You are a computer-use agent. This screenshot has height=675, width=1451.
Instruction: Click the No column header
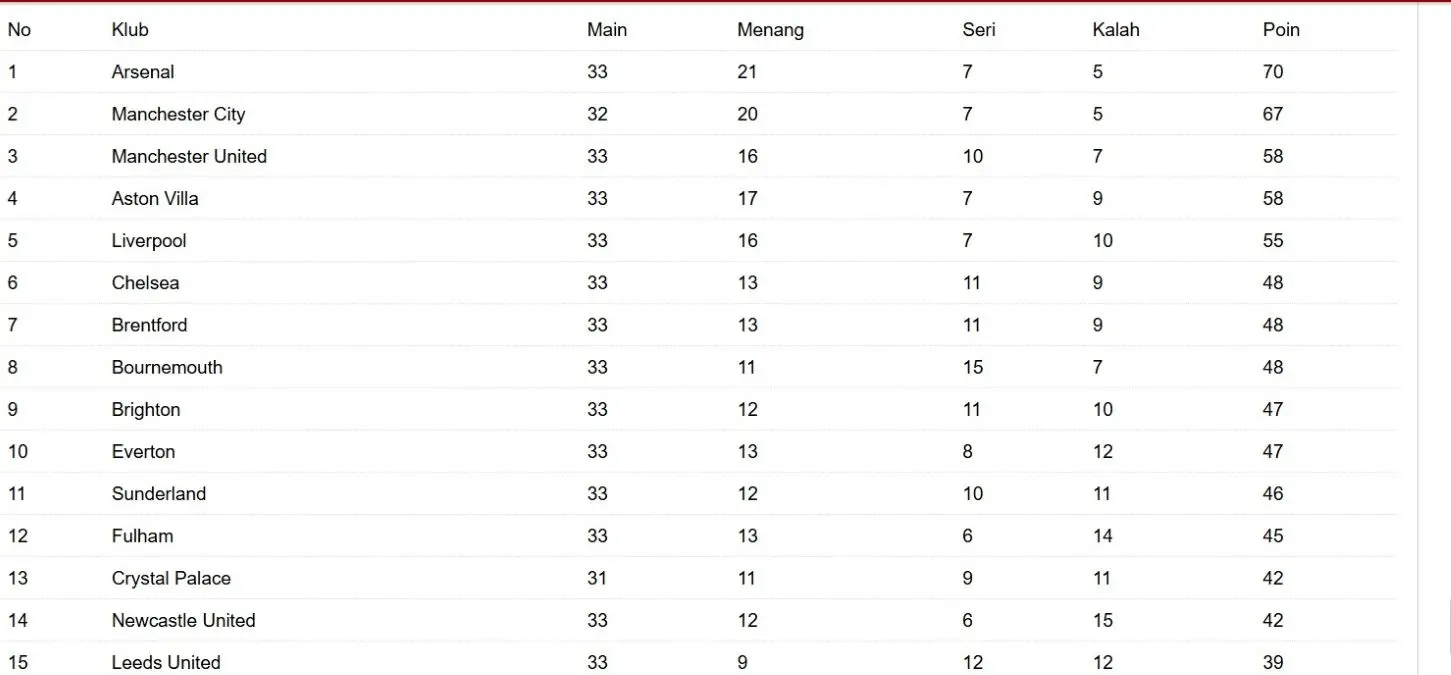coord(19,30)
